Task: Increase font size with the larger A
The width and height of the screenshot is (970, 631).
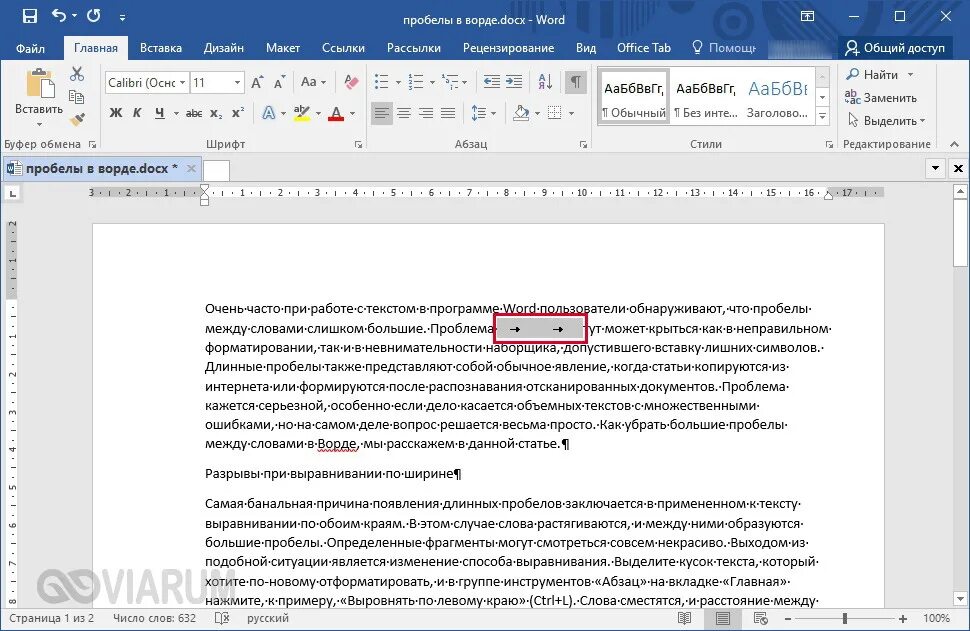Action: (x=257, y=82)
